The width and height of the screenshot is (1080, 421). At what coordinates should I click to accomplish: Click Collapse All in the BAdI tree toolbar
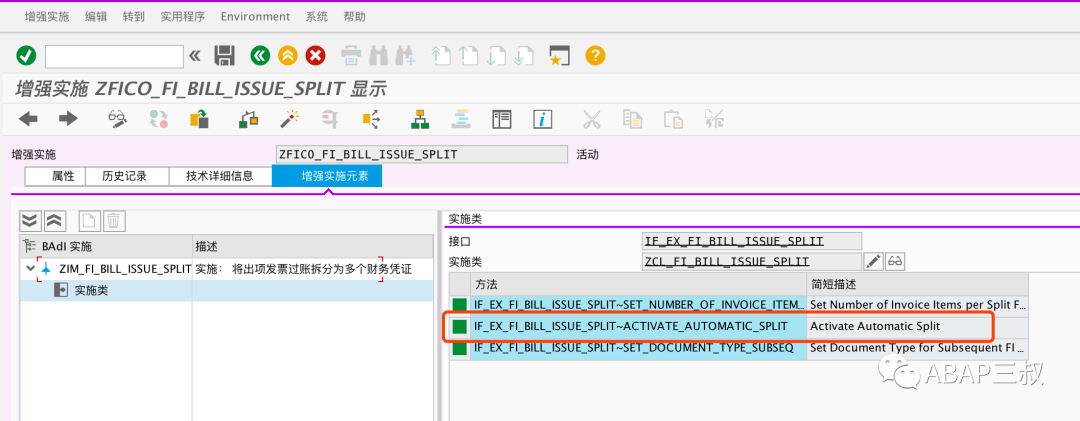(x=54, y=220)
